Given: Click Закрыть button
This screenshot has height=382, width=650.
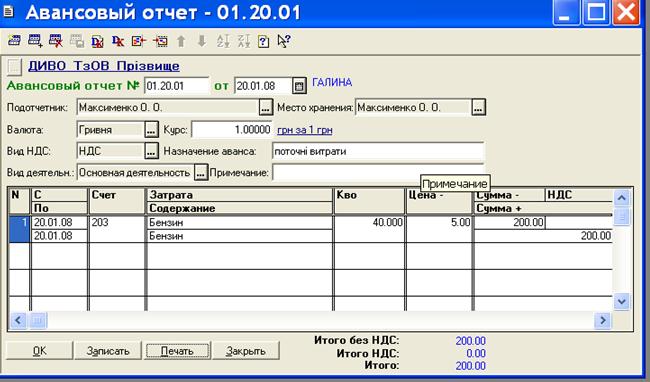Looking at the screenshot, I should pos(246,351).
